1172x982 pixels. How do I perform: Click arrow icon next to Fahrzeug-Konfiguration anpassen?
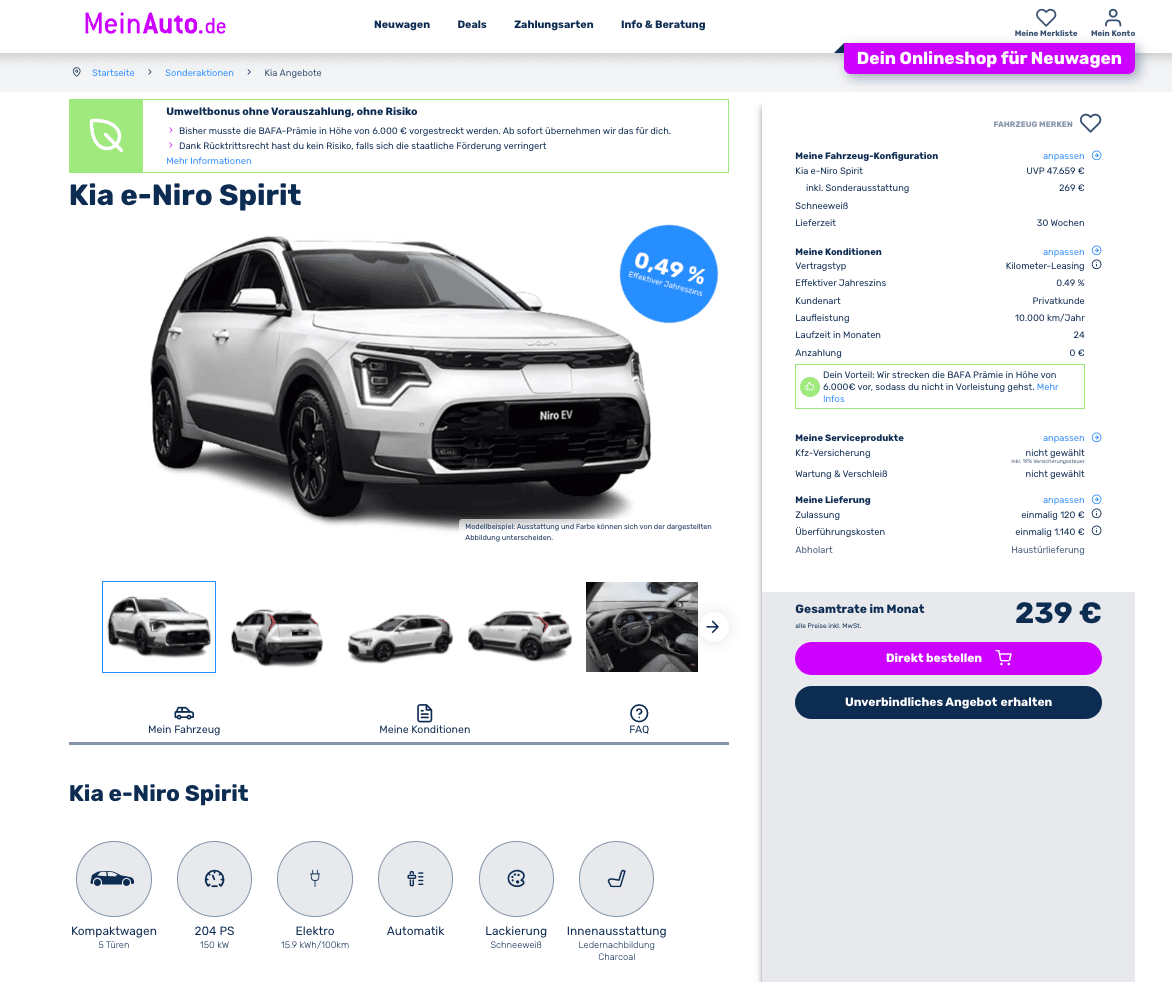(1097, 155)
